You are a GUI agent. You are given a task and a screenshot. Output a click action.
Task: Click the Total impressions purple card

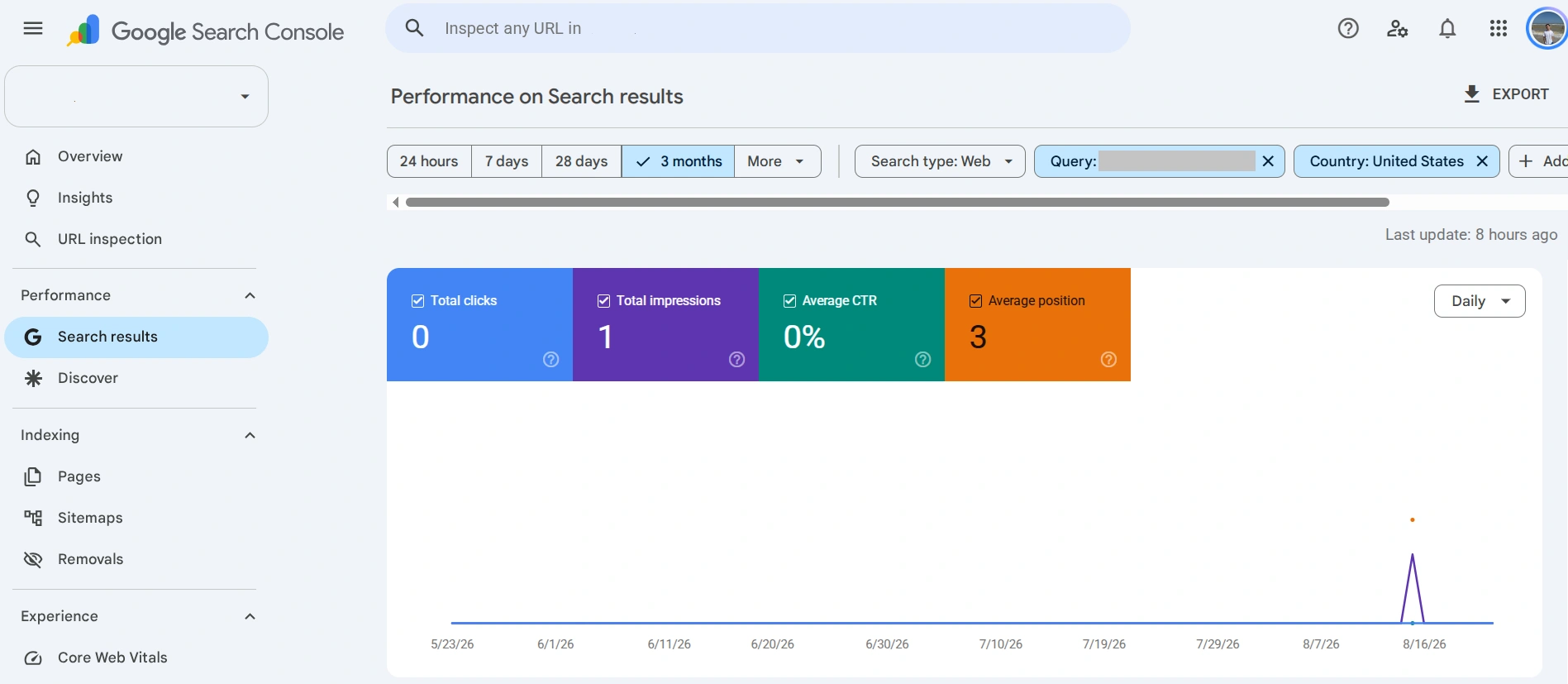tap(665, 324)
